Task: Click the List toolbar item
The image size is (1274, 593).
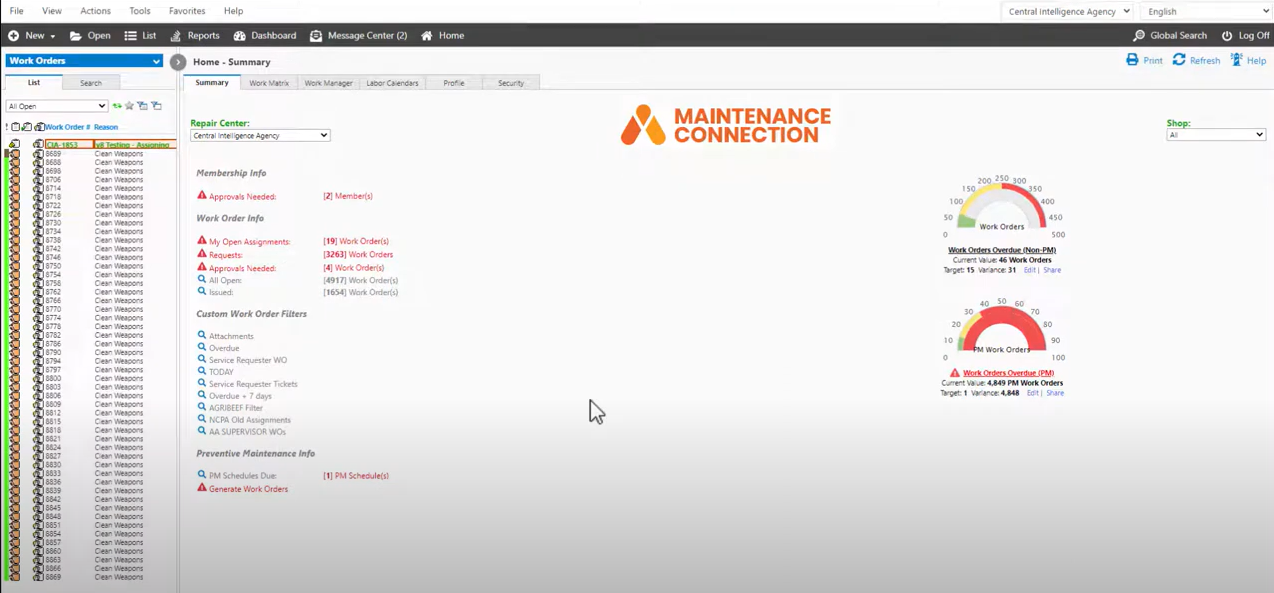Action: pyautogui.click(x=140, y=36)
